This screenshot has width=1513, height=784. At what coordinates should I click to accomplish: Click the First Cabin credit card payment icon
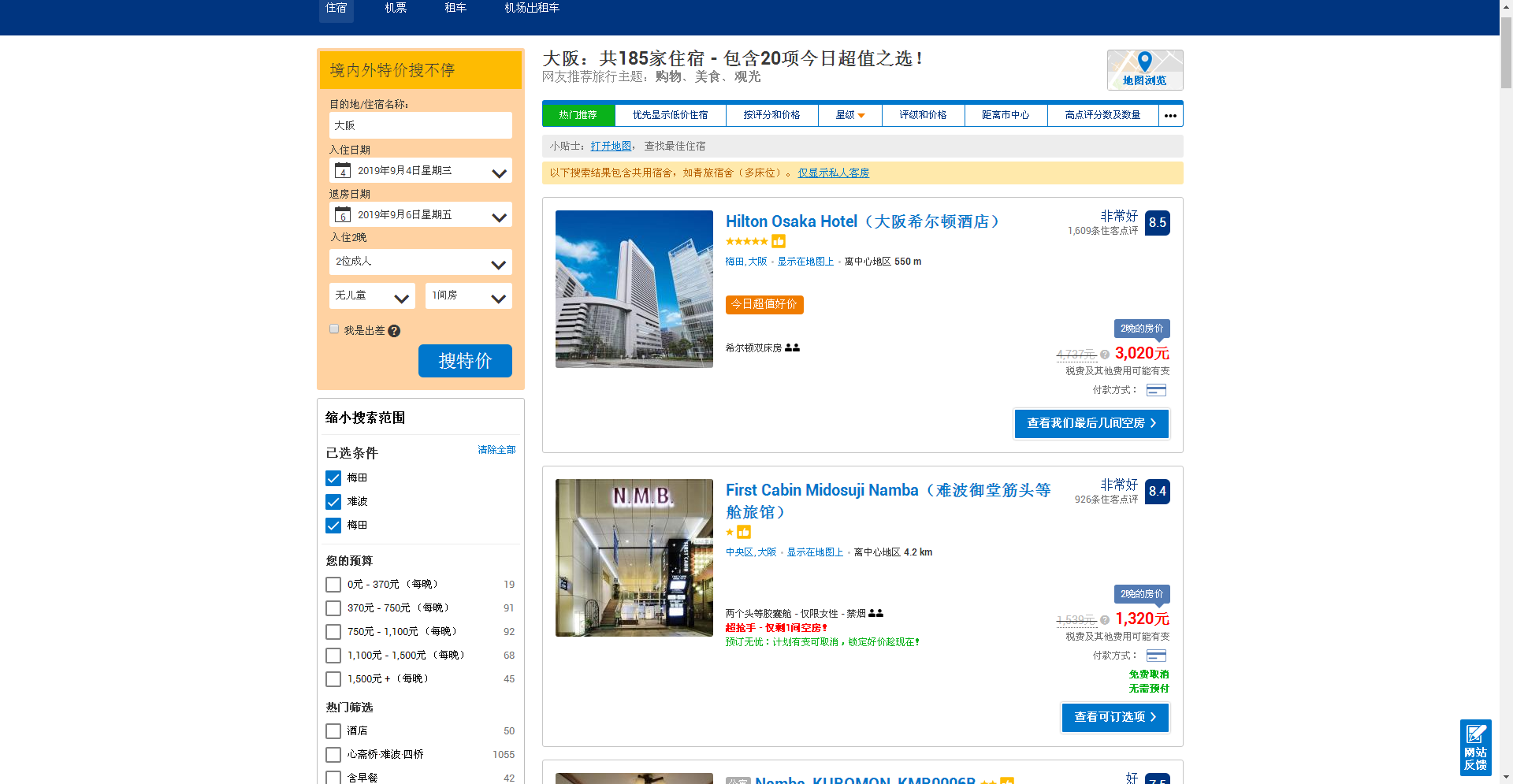pyautogui.click(x=1156, y=656)
